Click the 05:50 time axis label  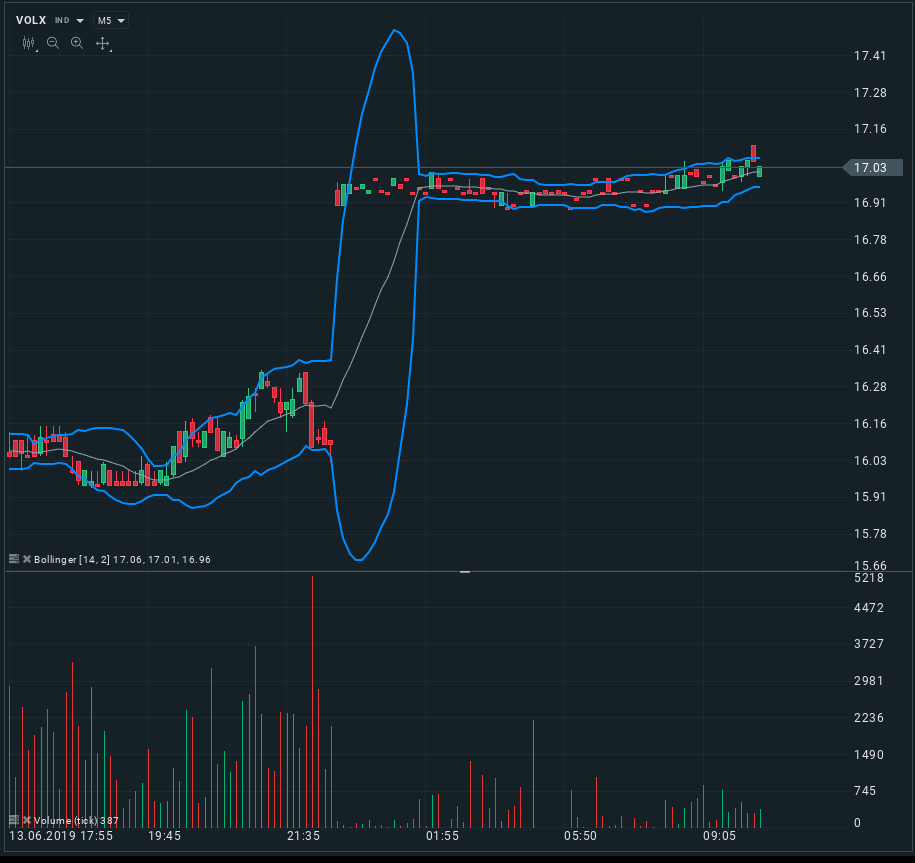(581, 836)
